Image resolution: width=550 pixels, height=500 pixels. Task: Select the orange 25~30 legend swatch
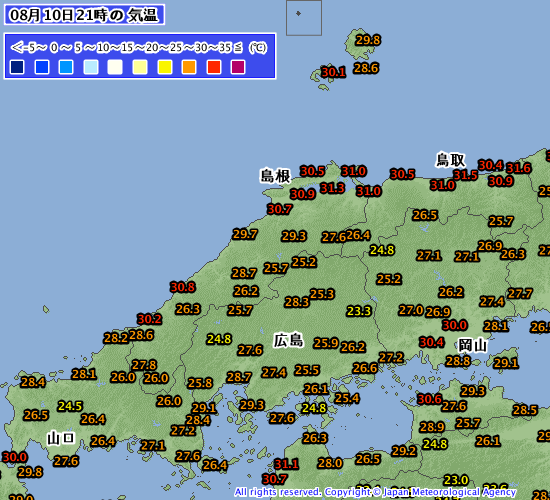tap(189, 67)
